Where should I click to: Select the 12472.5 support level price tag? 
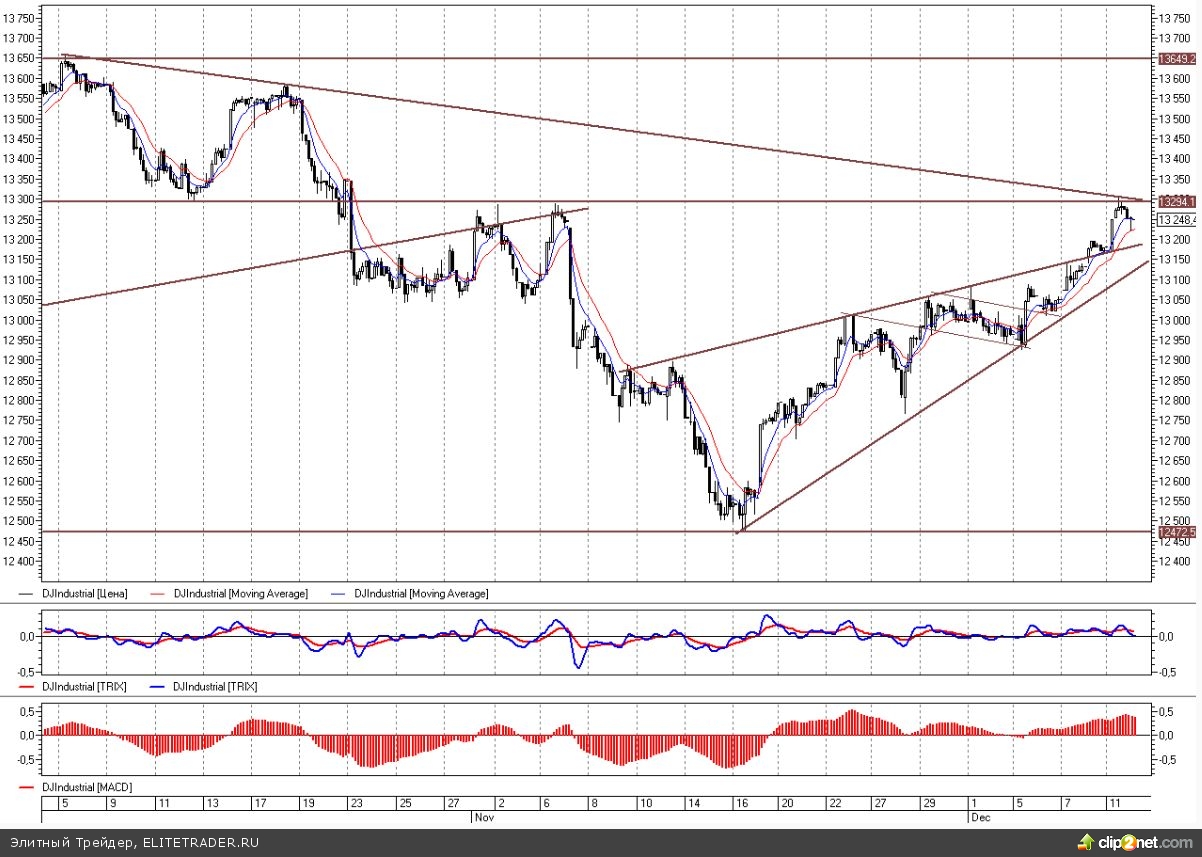(1177, 533)
